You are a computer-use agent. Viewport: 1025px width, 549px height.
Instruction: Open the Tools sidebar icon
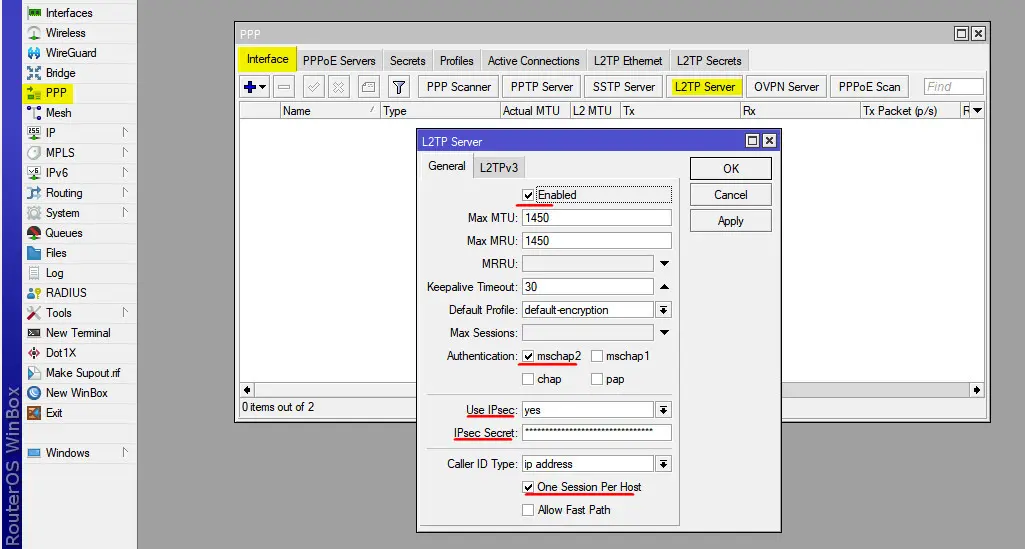[34, 313]
